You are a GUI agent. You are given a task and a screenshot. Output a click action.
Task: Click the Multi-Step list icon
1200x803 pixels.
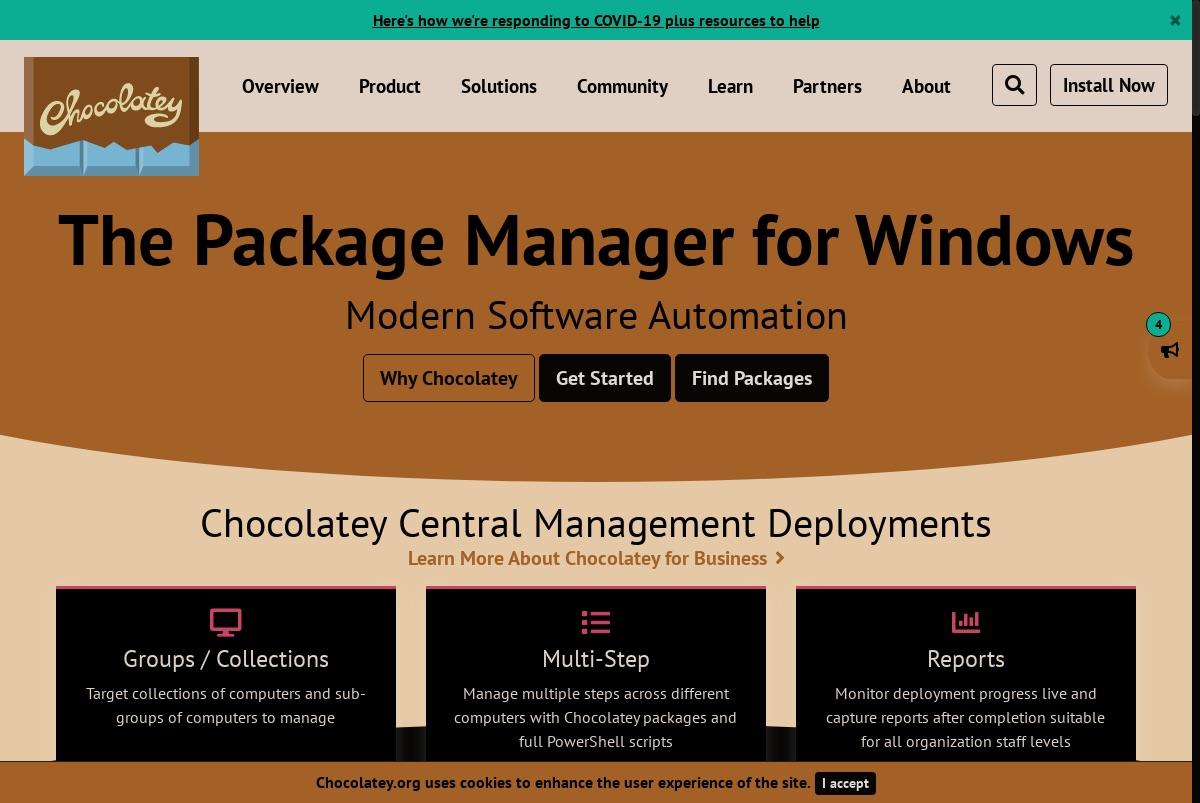[x=596, y=622]
